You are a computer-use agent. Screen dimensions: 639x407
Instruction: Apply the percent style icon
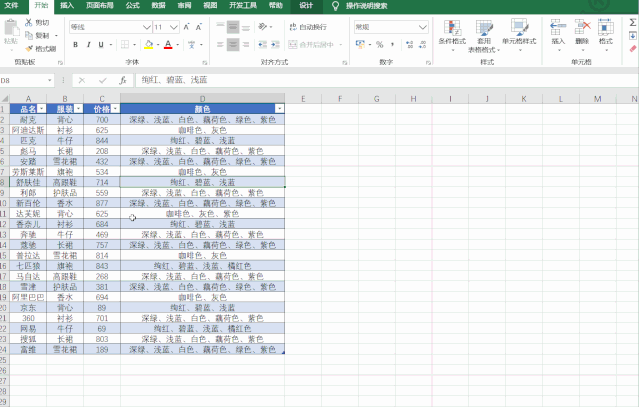tap(380, 44)
